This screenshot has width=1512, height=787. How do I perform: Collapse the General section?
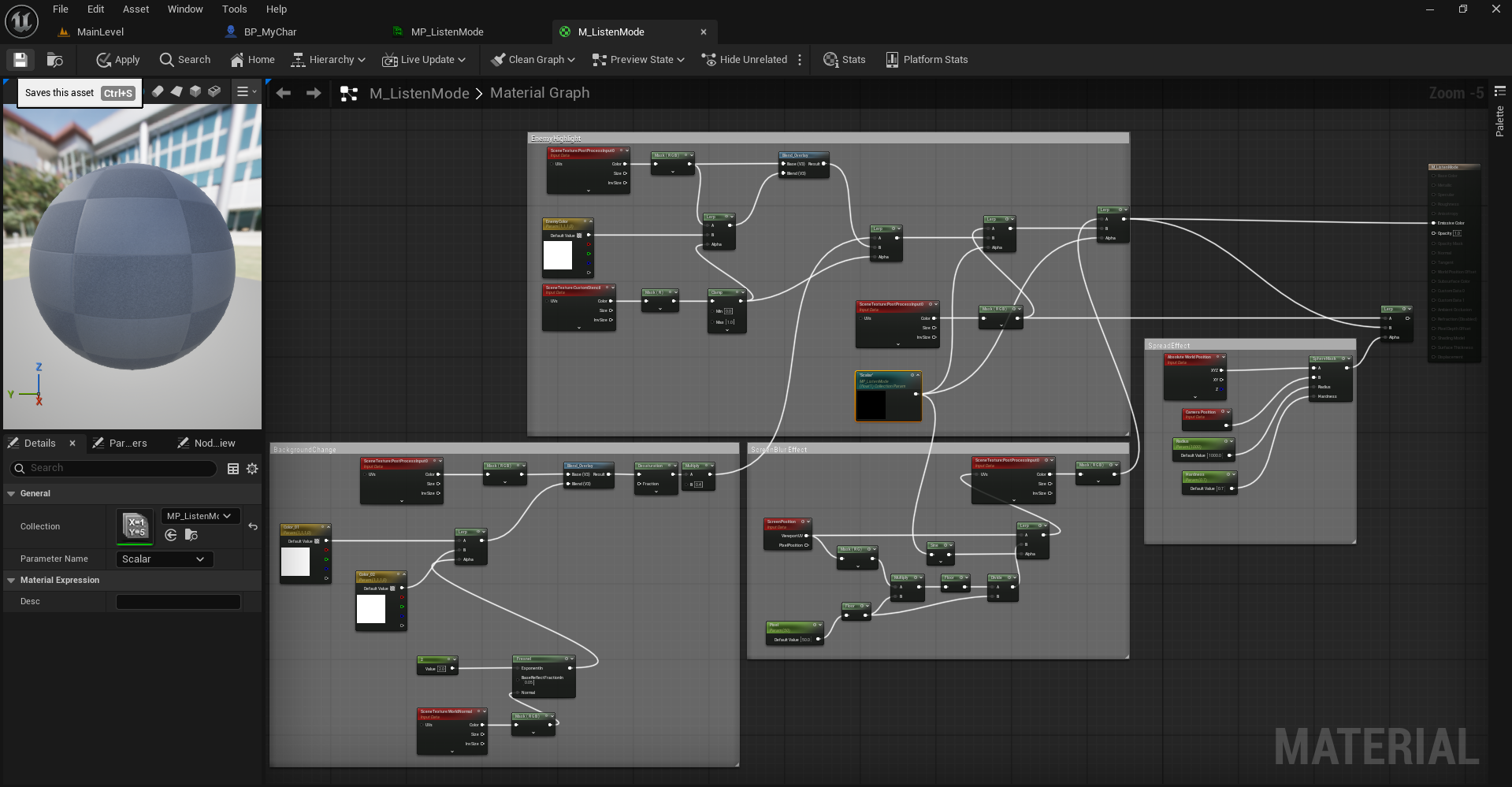[x=11, y=494]
